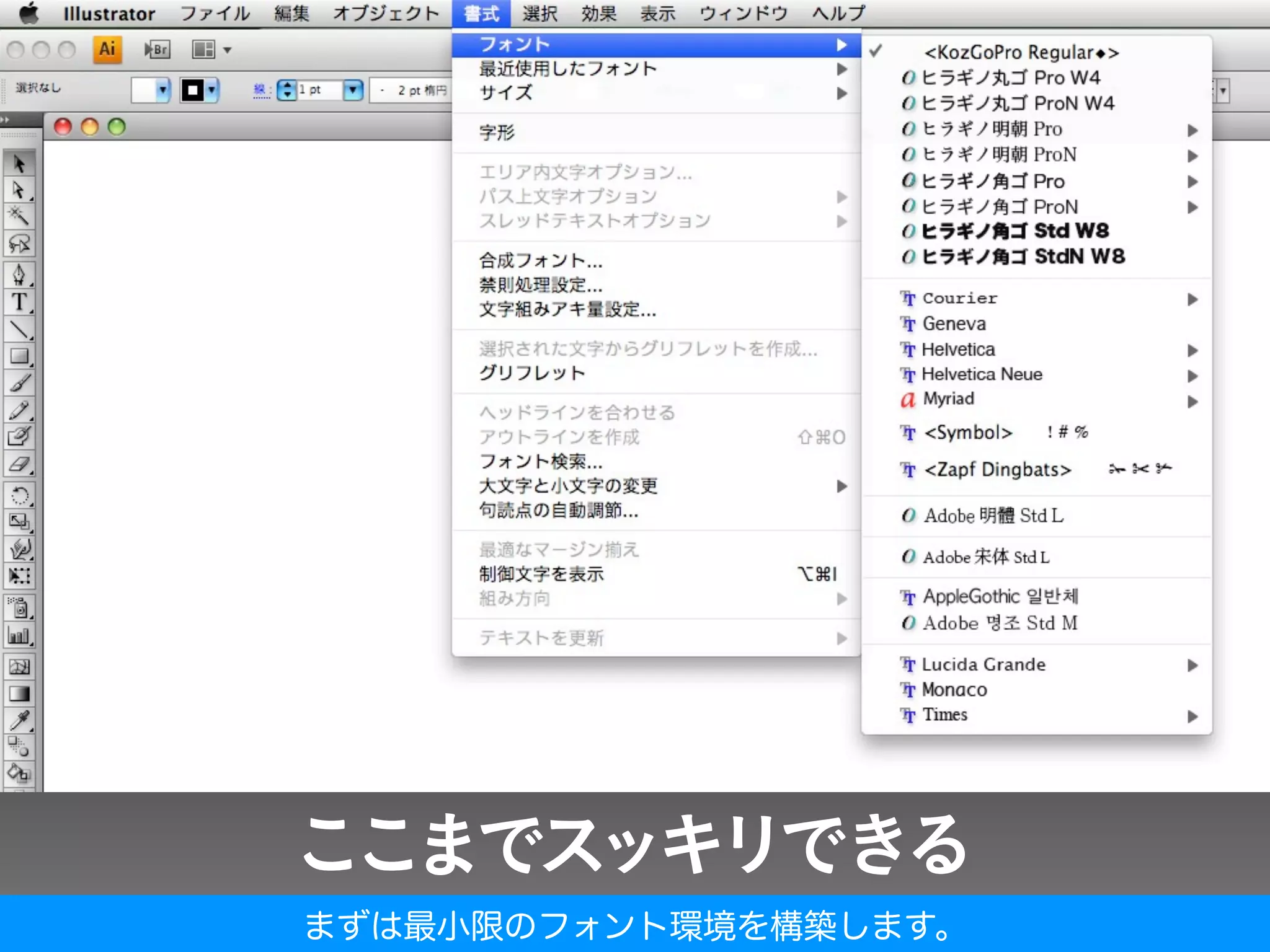Pick the Lasso tool

[x=19, y=244]
